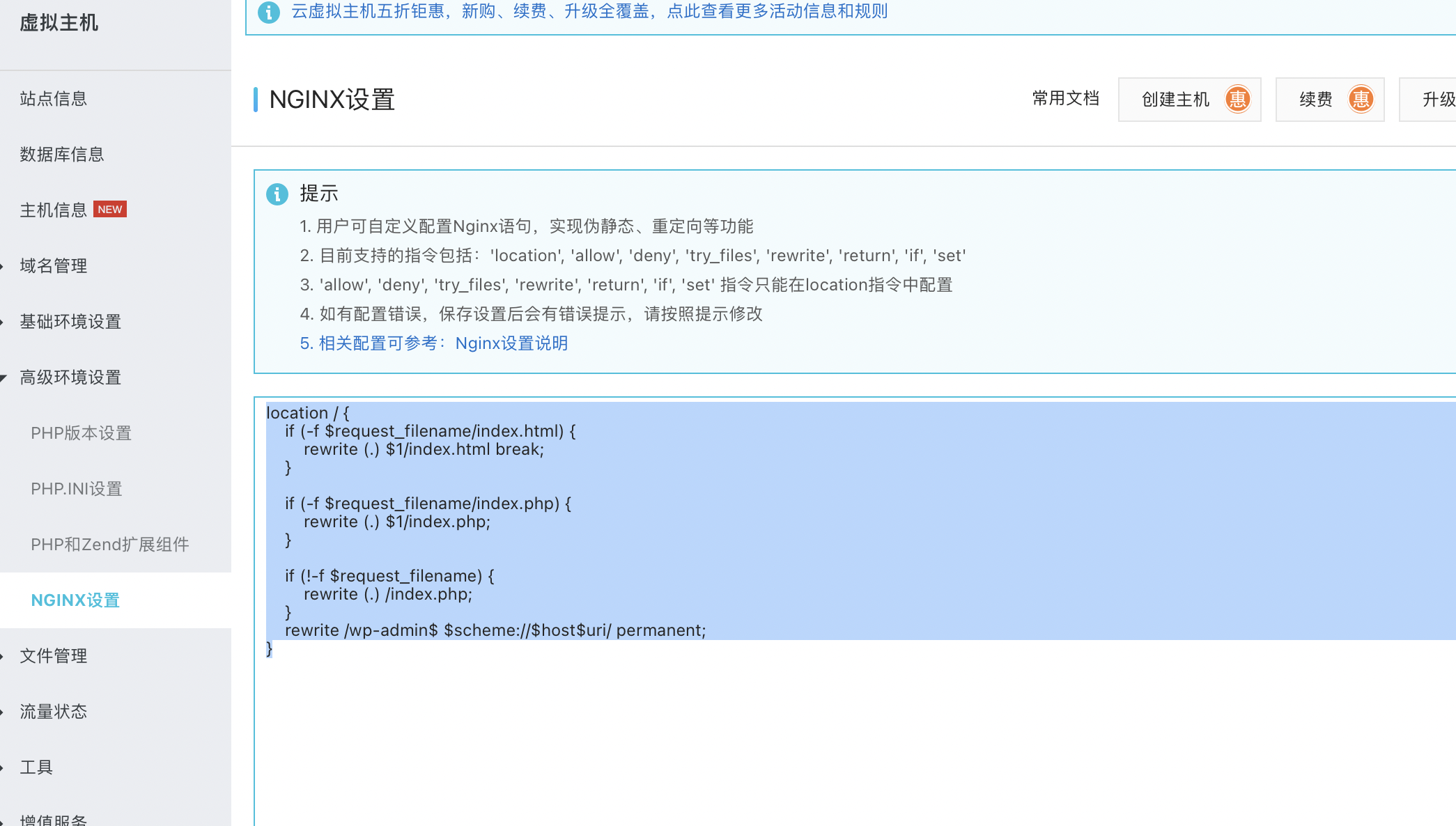Viewport: 1456px width, 826px height.
Task: Click 'if (-f $request_filename/index.html) {' line
Action: [x=431, y=431]
